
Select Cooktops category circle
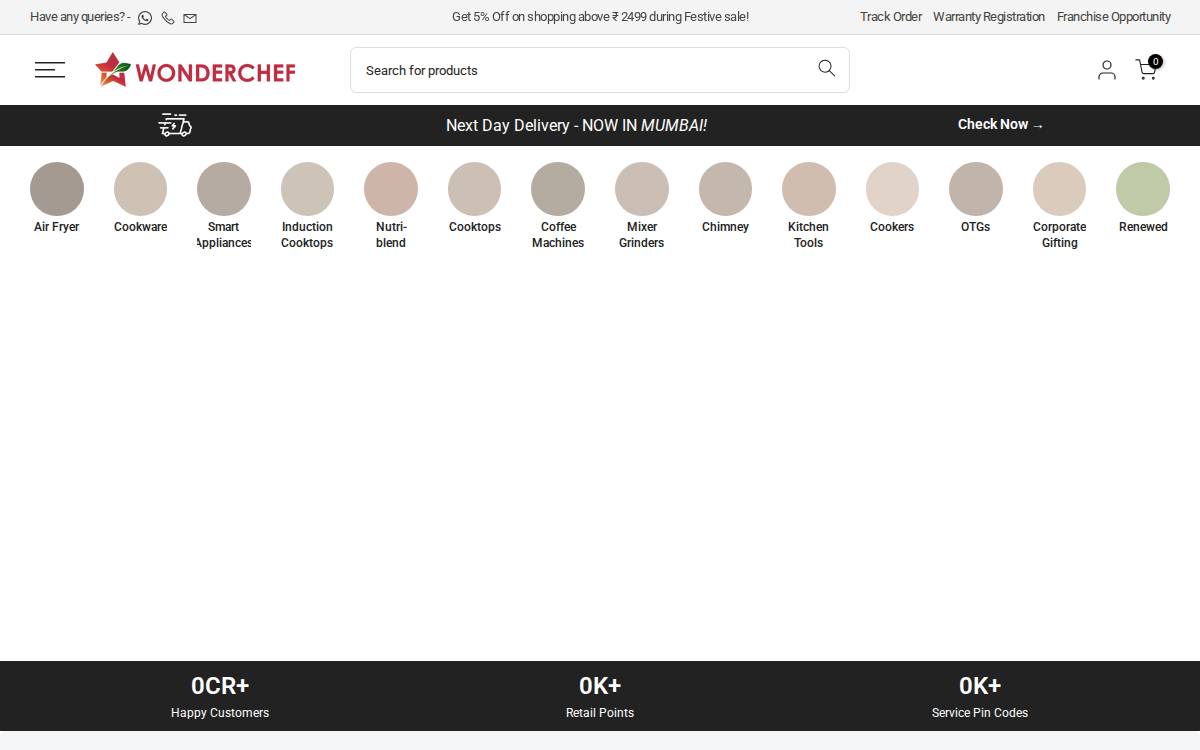475,189
